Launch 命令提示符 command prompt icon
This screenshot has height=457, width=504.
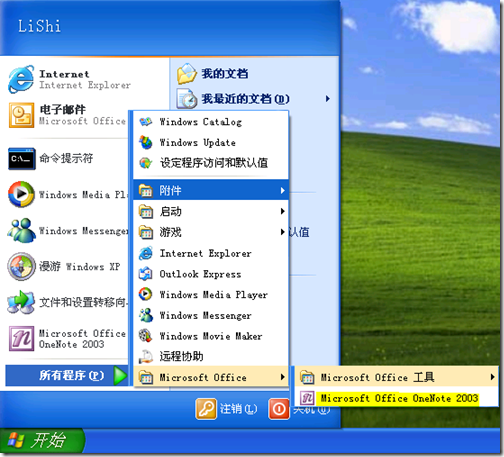(22, 159)
